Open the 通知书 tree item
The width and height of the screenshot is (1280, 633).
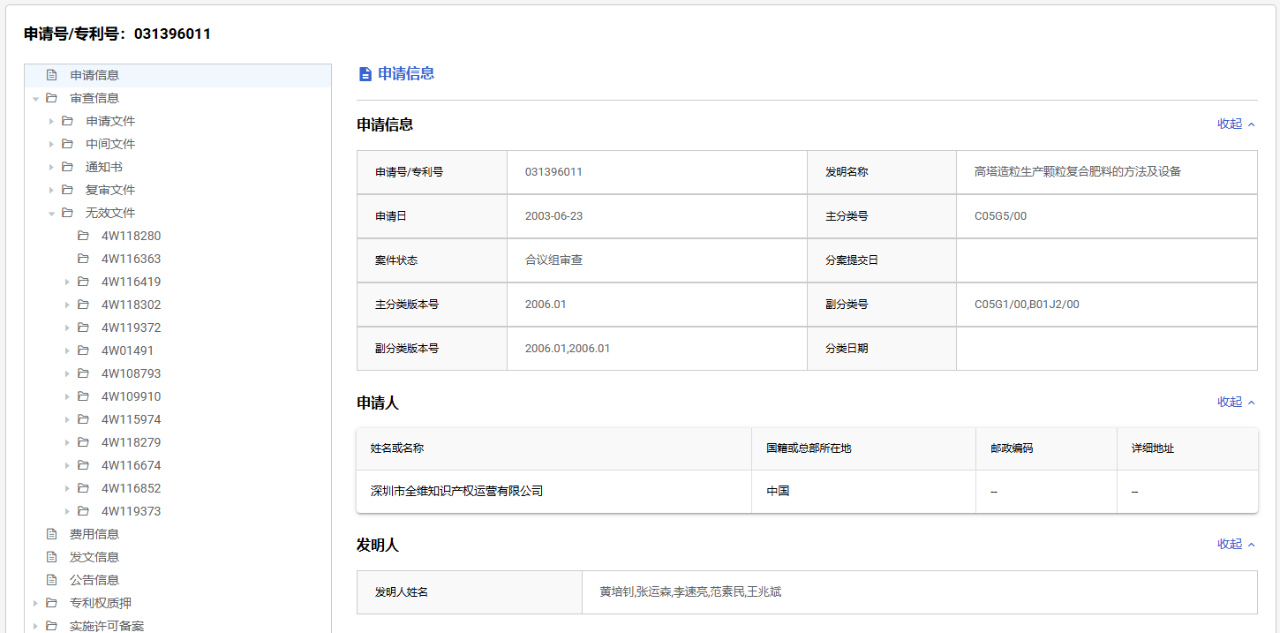point(104,167)
